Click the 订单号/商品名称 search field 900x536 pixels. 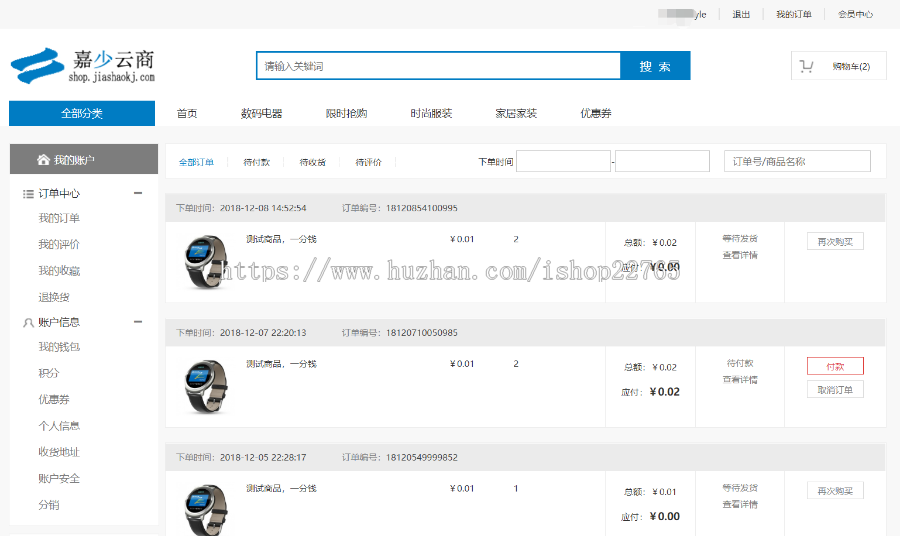[x=797, y=161]
